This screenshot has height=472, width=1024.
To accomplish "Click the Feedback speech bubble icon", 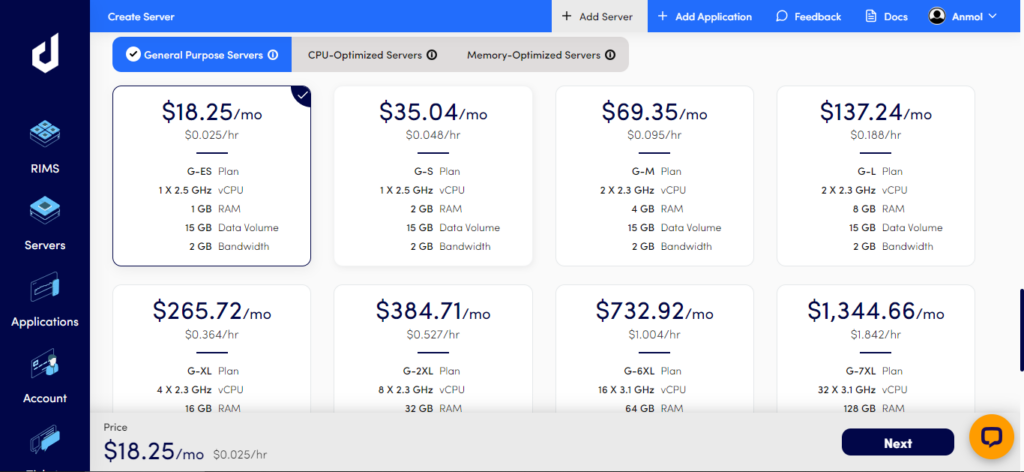I will (x=782, y=16).
